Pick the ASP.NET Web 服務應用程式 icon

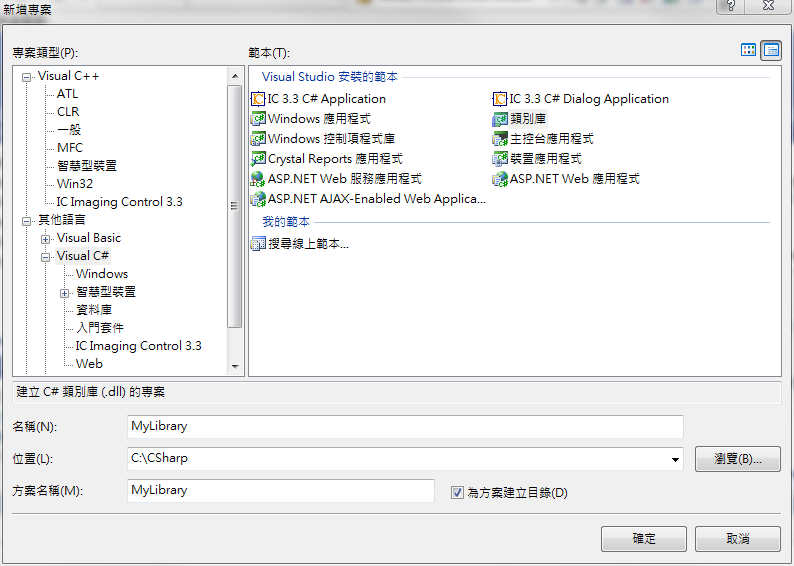click(258, 179)
